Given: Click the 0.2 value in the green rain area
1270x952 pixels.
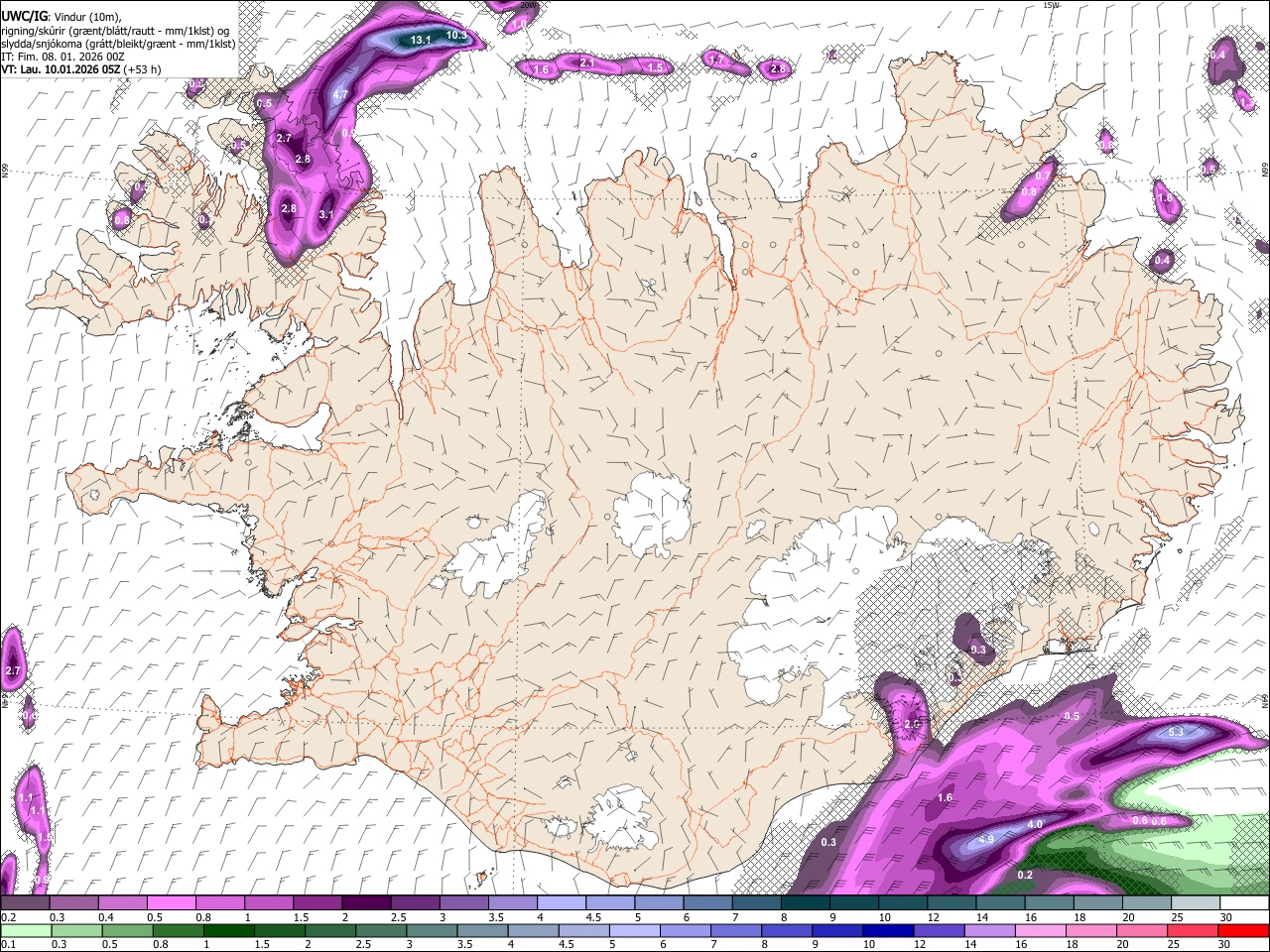Looking at the screenshot, I should coord(1025,875).
